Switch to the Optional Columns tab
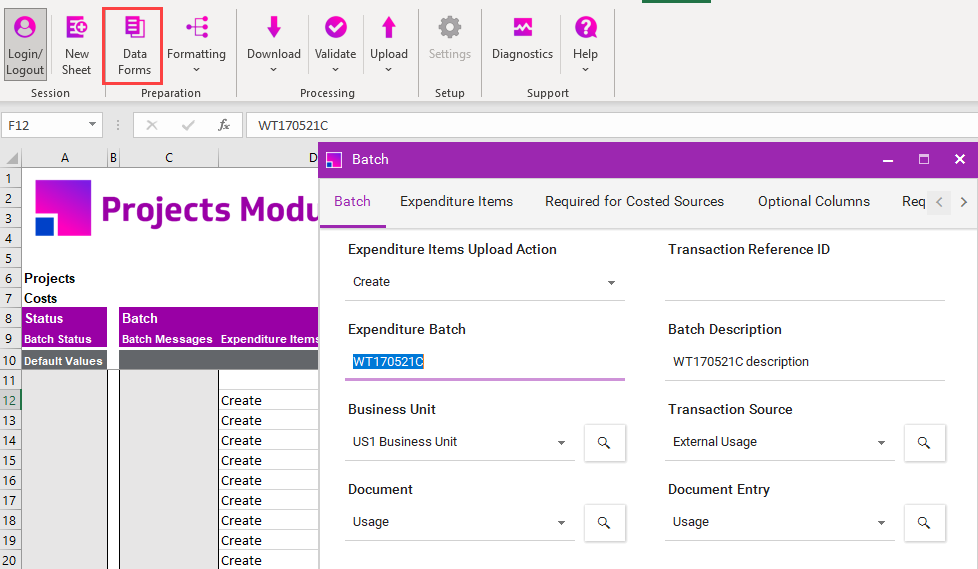Screen dimensions: 978x569 814,202
